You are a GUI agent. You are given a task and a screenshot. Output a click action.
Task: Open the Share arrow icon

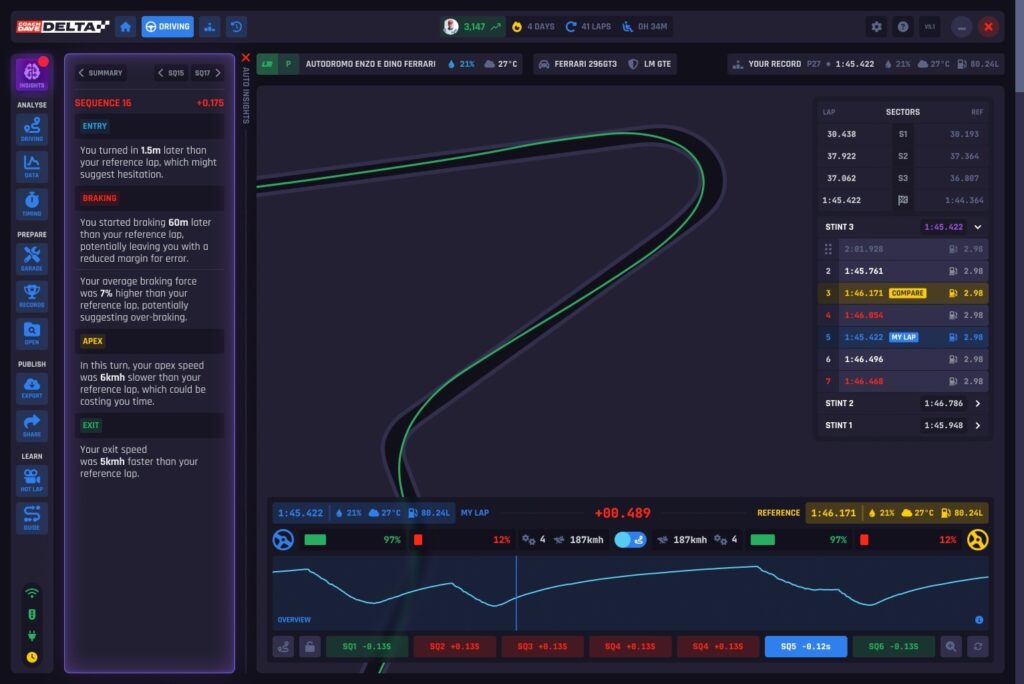point(32,426)
